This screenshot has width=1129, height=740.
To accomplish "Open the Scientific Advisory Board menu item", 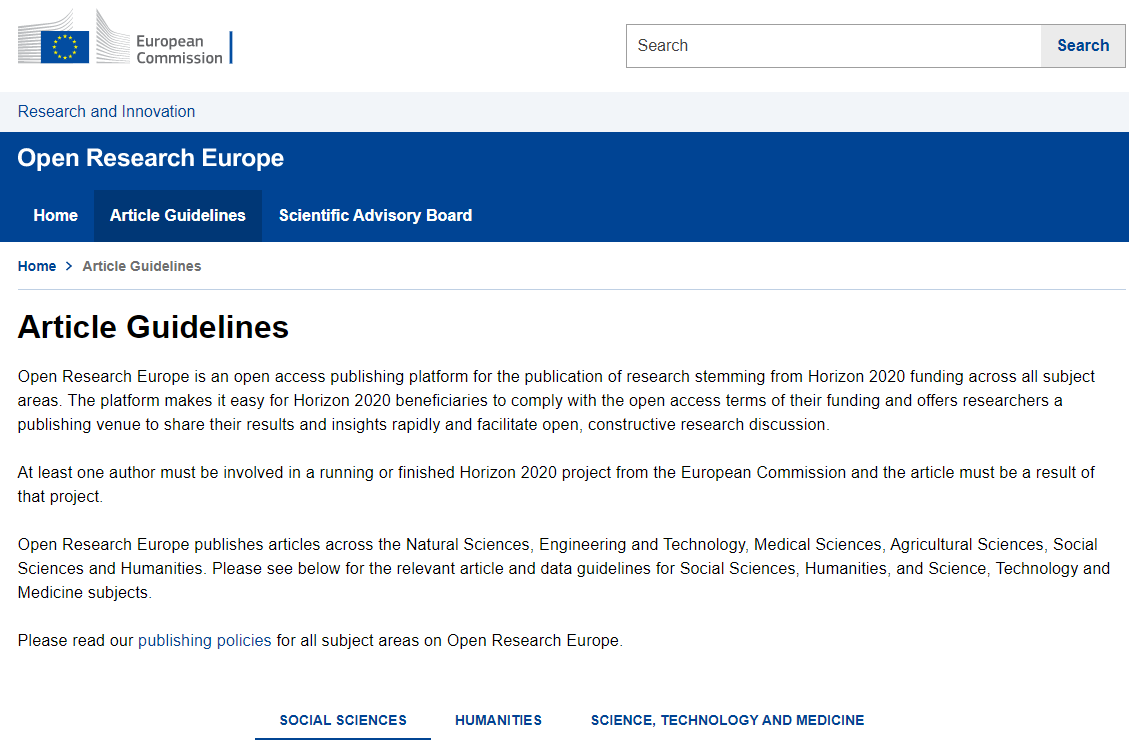I will point(375,215).
